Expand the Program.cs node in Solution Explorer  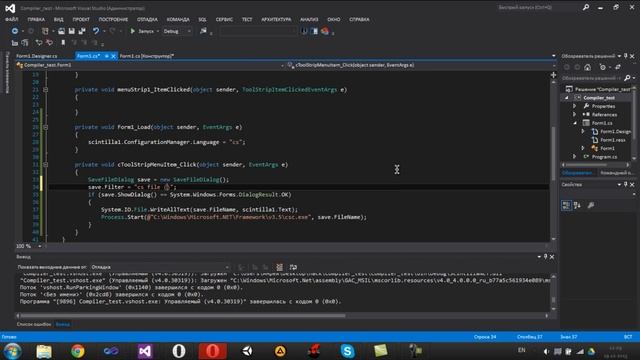point(574,156)
